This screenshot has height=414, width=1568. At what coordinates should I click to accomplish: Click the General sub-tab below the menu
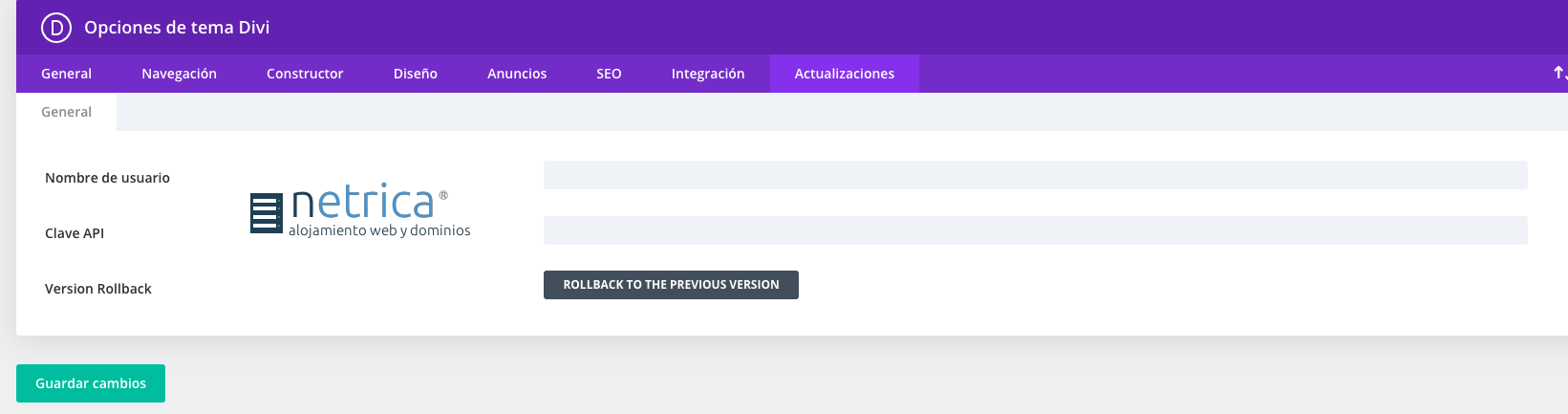point(66,112)
